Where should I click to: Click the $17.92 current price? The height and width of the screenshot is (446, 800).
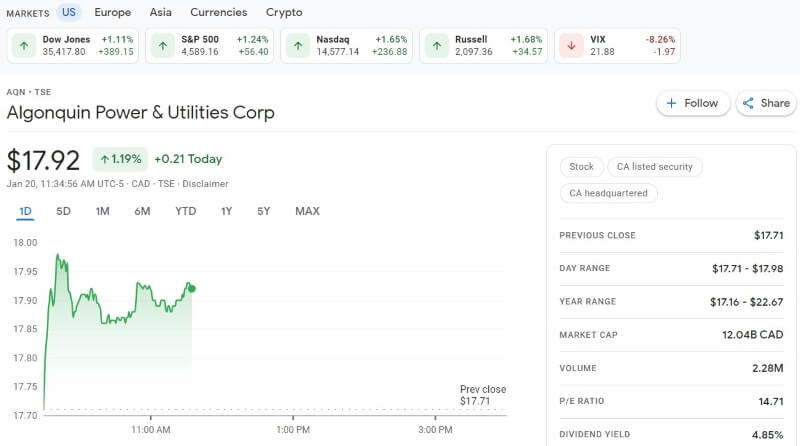click(43, 160)
